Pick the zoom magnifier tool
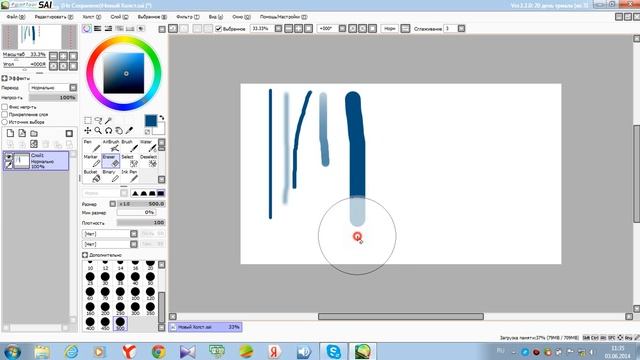Image resolution: width=640 pixels, height=360 pixels. [x=98, y=131]
